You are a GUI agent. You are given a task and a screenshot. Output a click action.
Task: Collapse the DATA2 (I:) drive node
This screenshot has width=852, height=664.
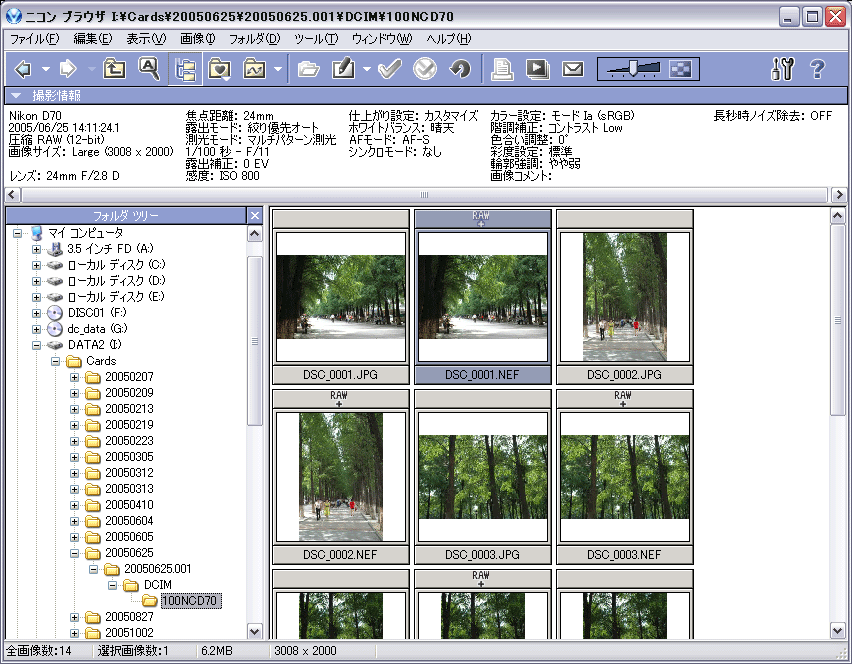pos(36,345)
